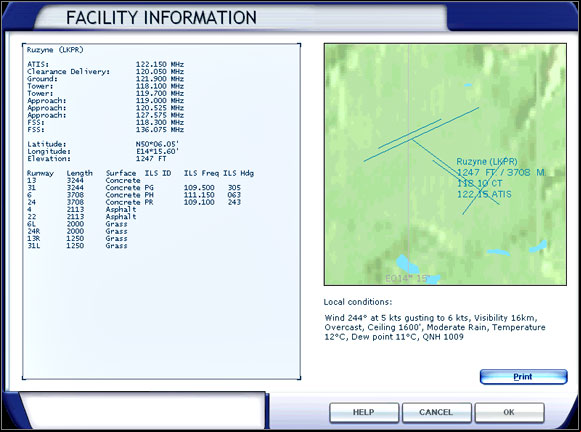The image size is (581, 432).
Task: Select runway 13 row
Action: 84,180
